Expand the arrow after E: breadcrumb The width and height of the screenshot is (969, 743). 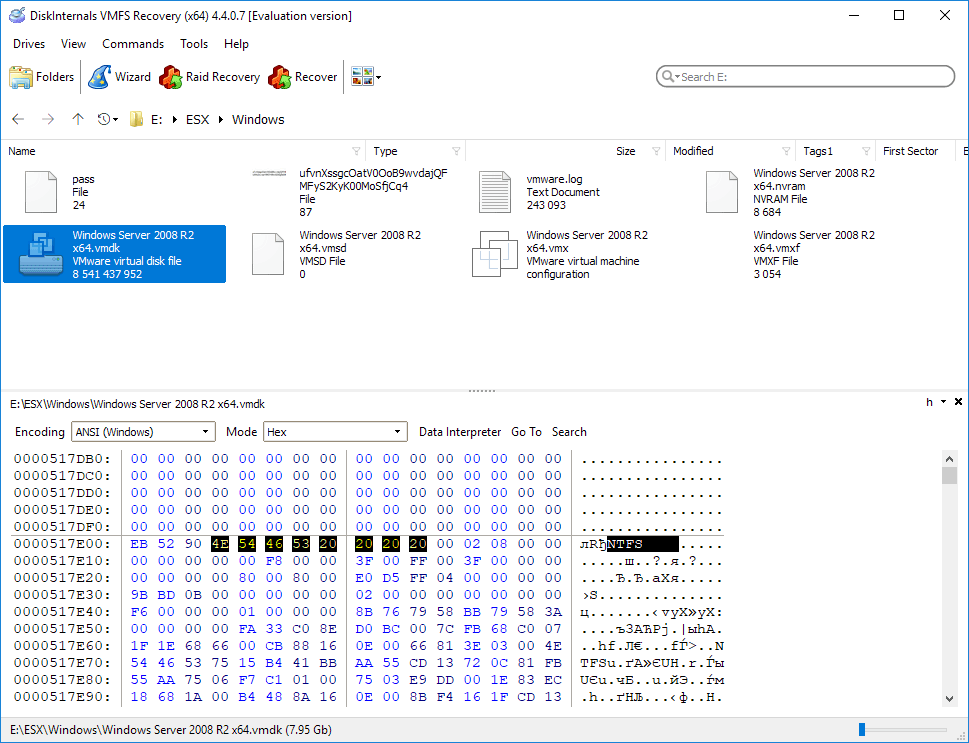pos(175,119)
